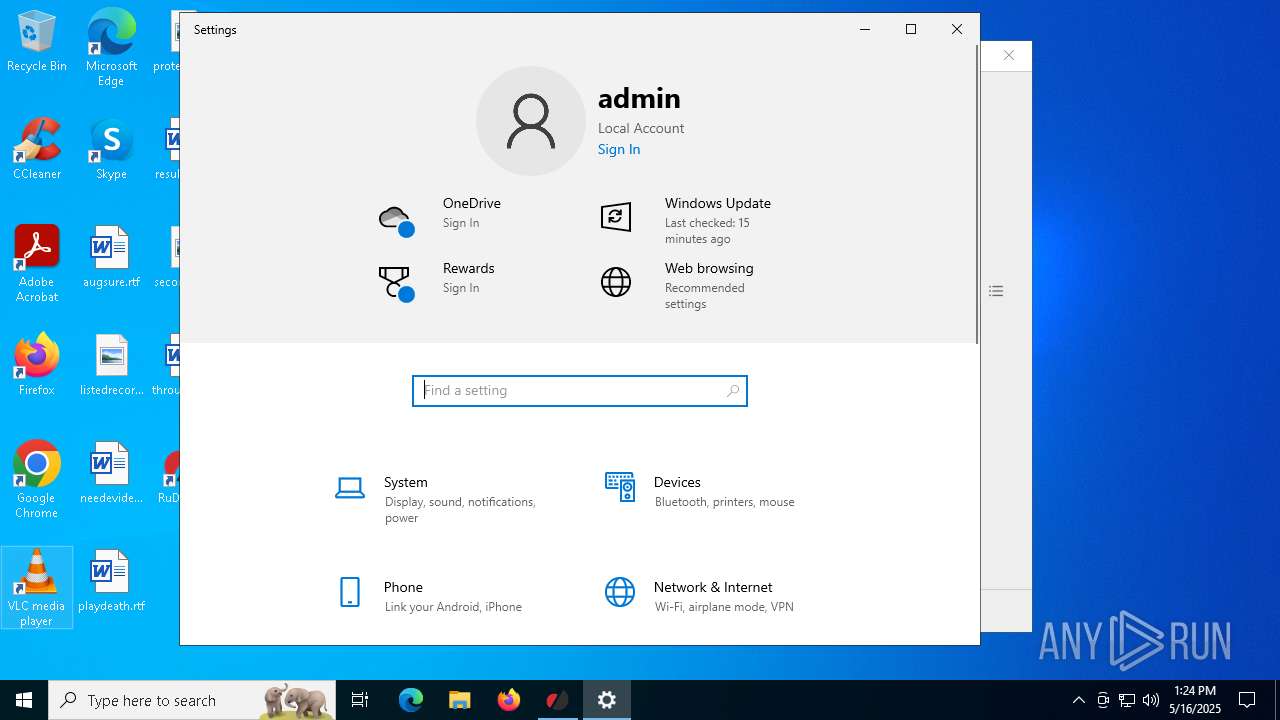Open VLC media player shortcut
Viewport: 1280px width, 720px height.
point(37,588)
